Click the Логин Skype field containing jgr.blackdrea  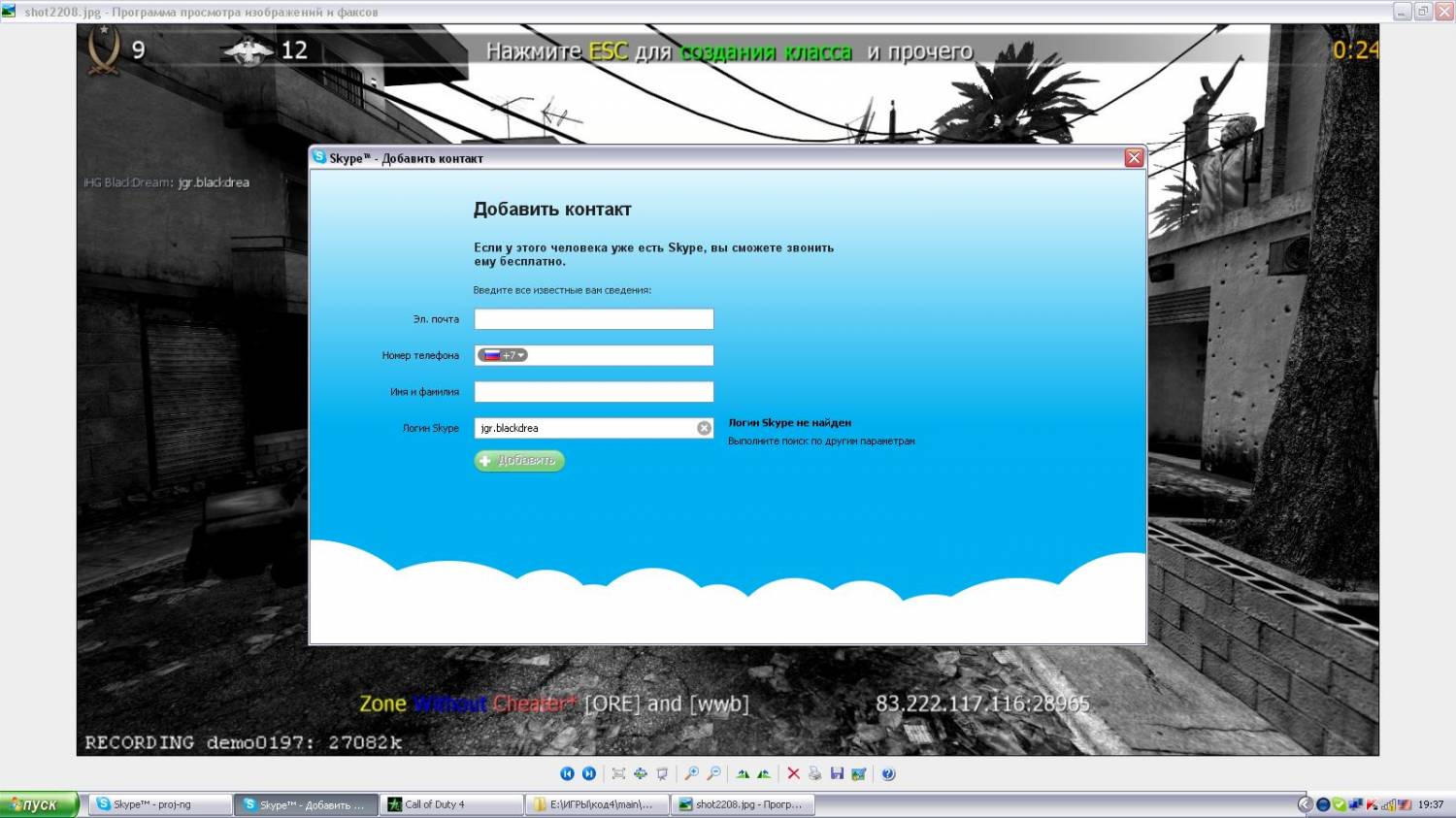click(x=594, y=428)
